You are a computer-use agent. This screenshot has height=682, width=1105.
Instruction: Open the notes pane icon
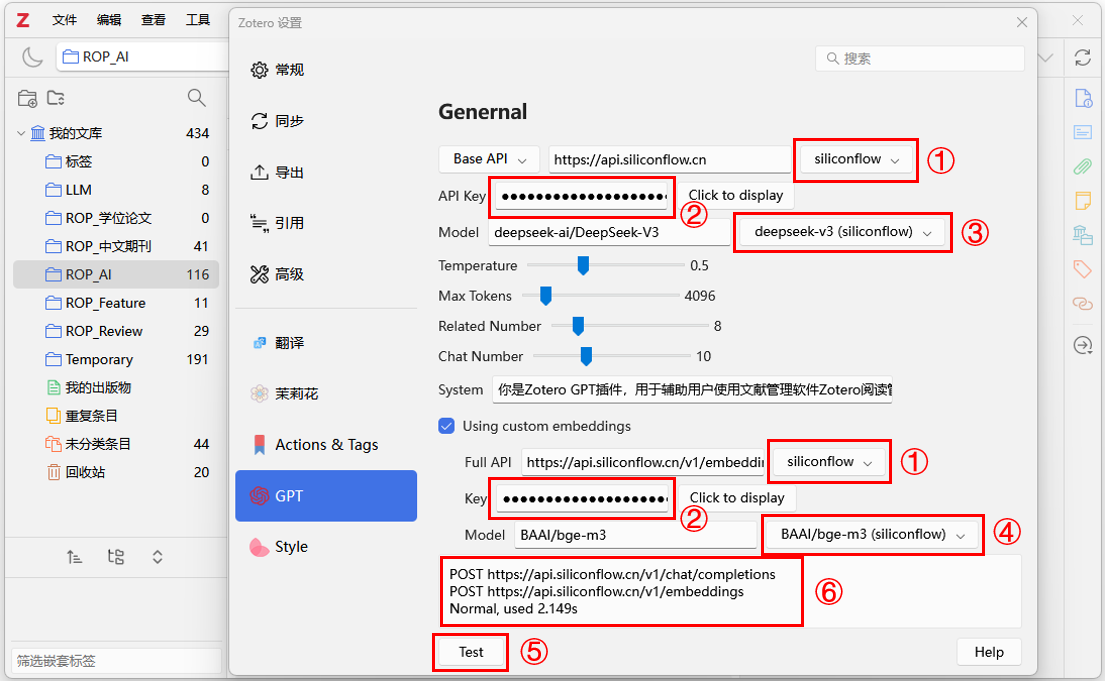point(1083,200)
